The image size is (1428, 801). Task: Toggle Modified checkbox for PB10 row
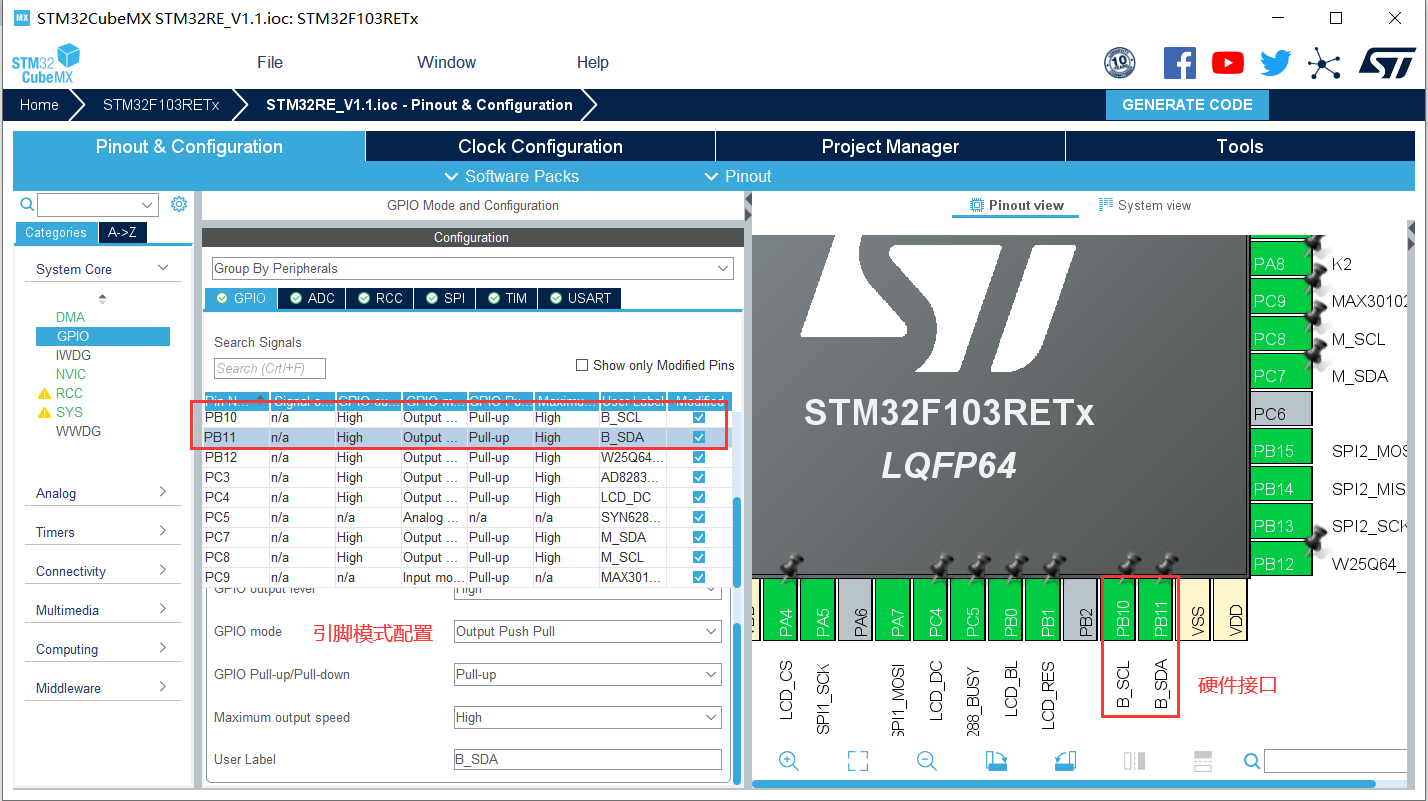pos(699,417)
